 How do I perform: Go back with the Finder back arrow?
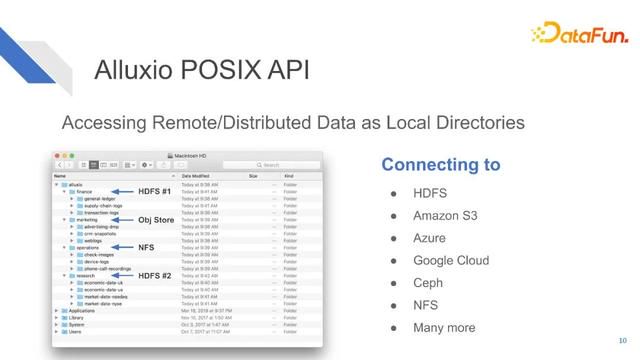[x=60, y=165]
